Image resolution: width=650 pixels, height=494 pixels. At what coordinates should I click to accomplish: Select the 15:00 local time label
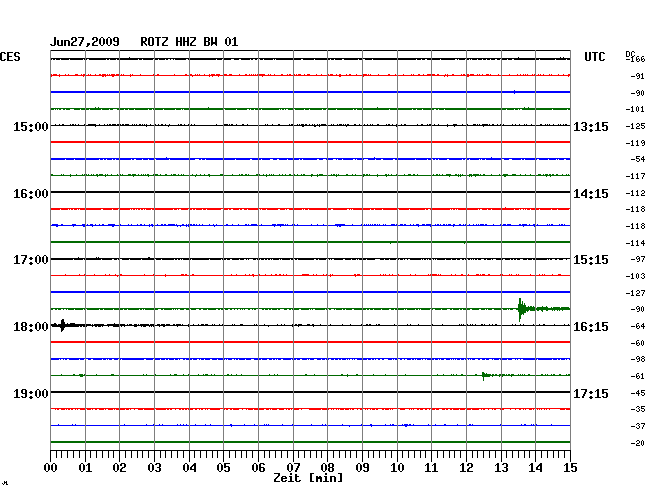pyautogui.click(x=31, y=126)
